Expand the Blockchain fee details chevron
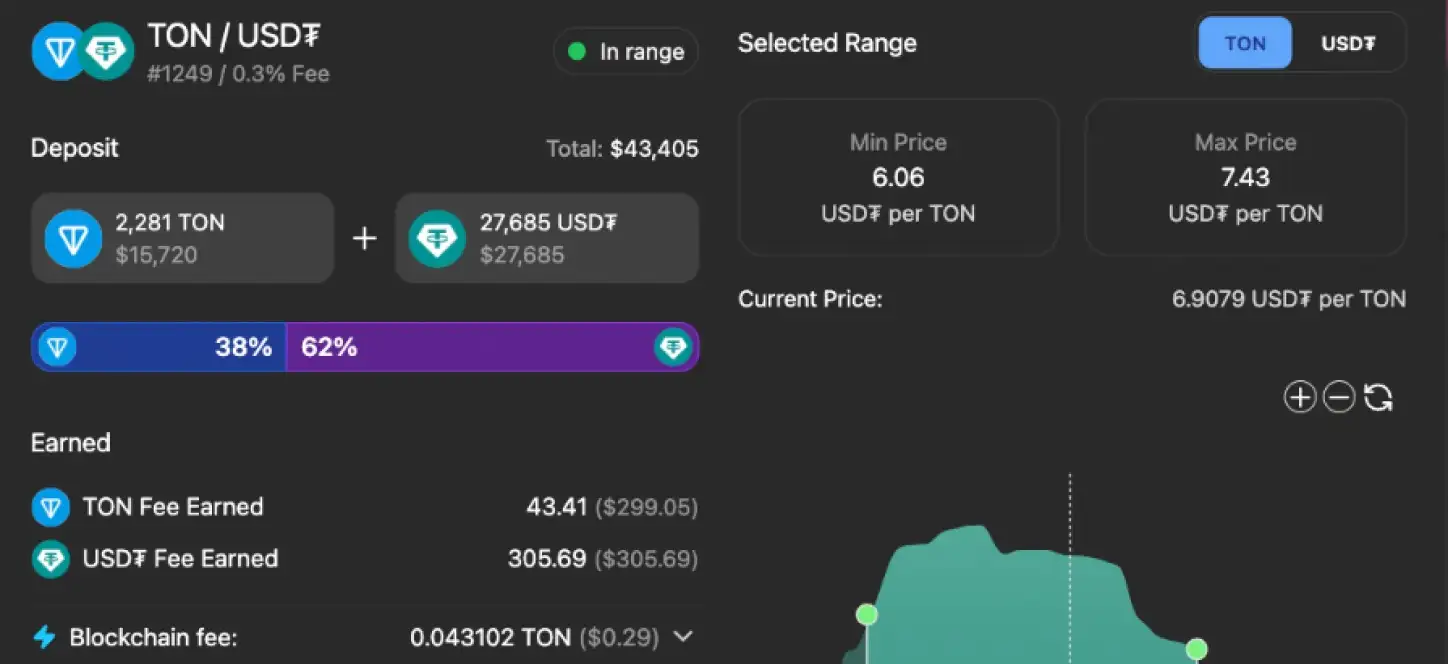The image size is (1448, 664). tap(683, 637)
